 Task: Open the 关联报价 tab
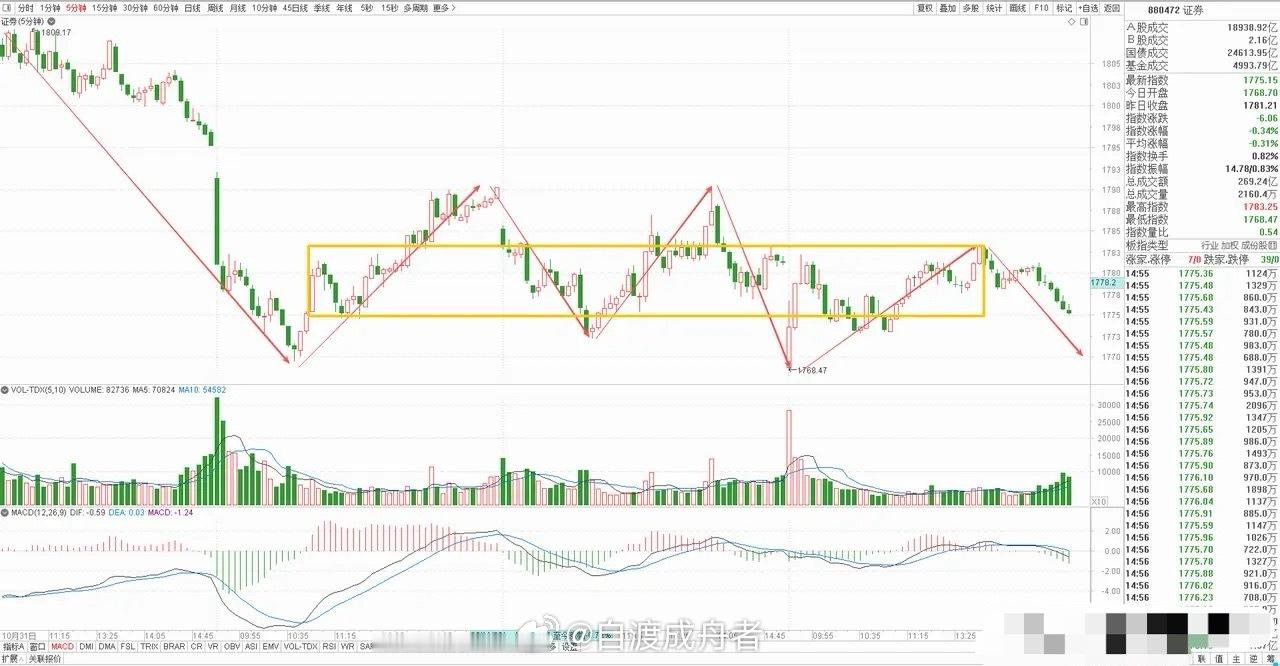point(45,659)
